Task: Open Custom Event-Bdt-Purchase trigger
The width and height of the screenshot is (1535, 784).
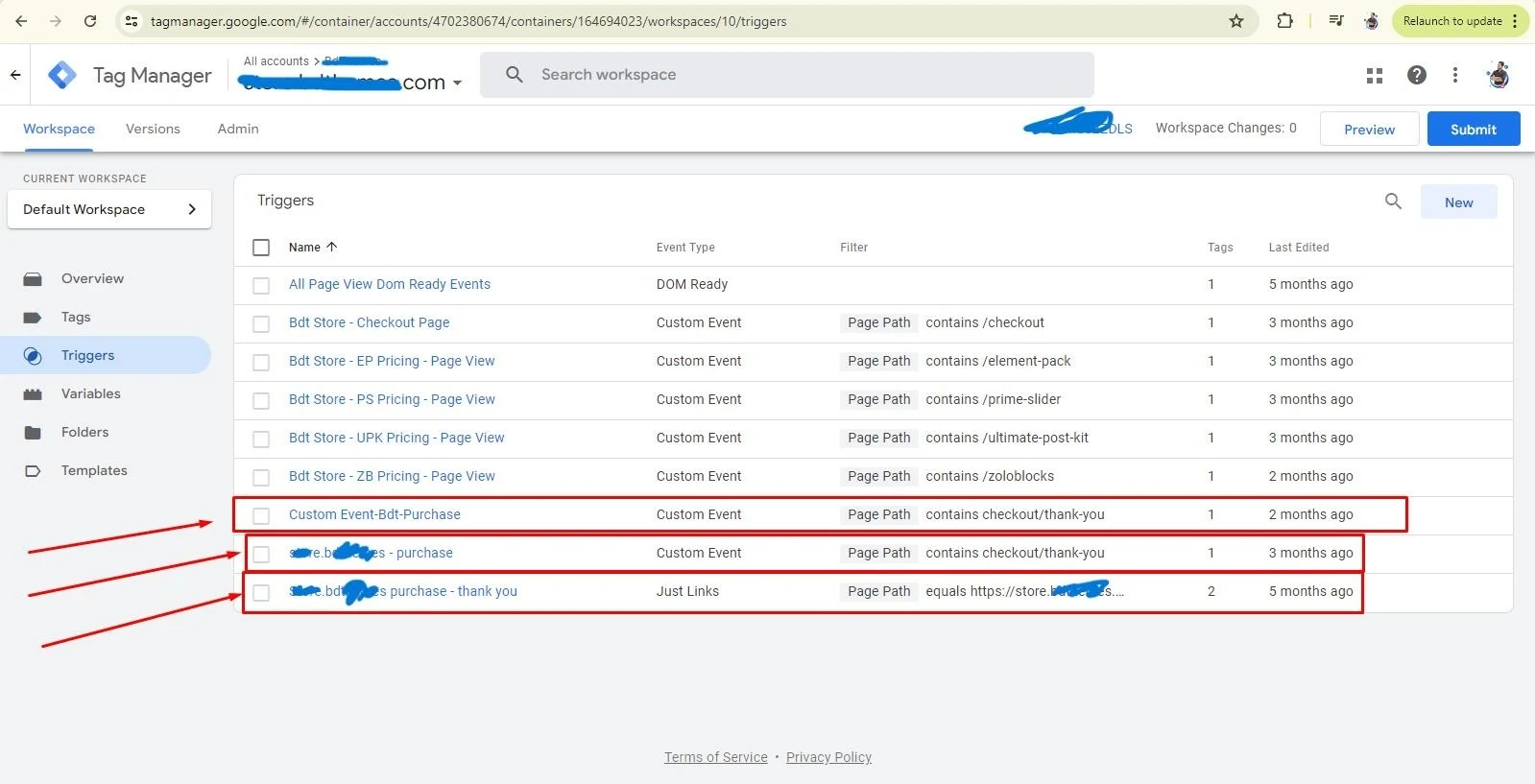Action: point(374,514)
